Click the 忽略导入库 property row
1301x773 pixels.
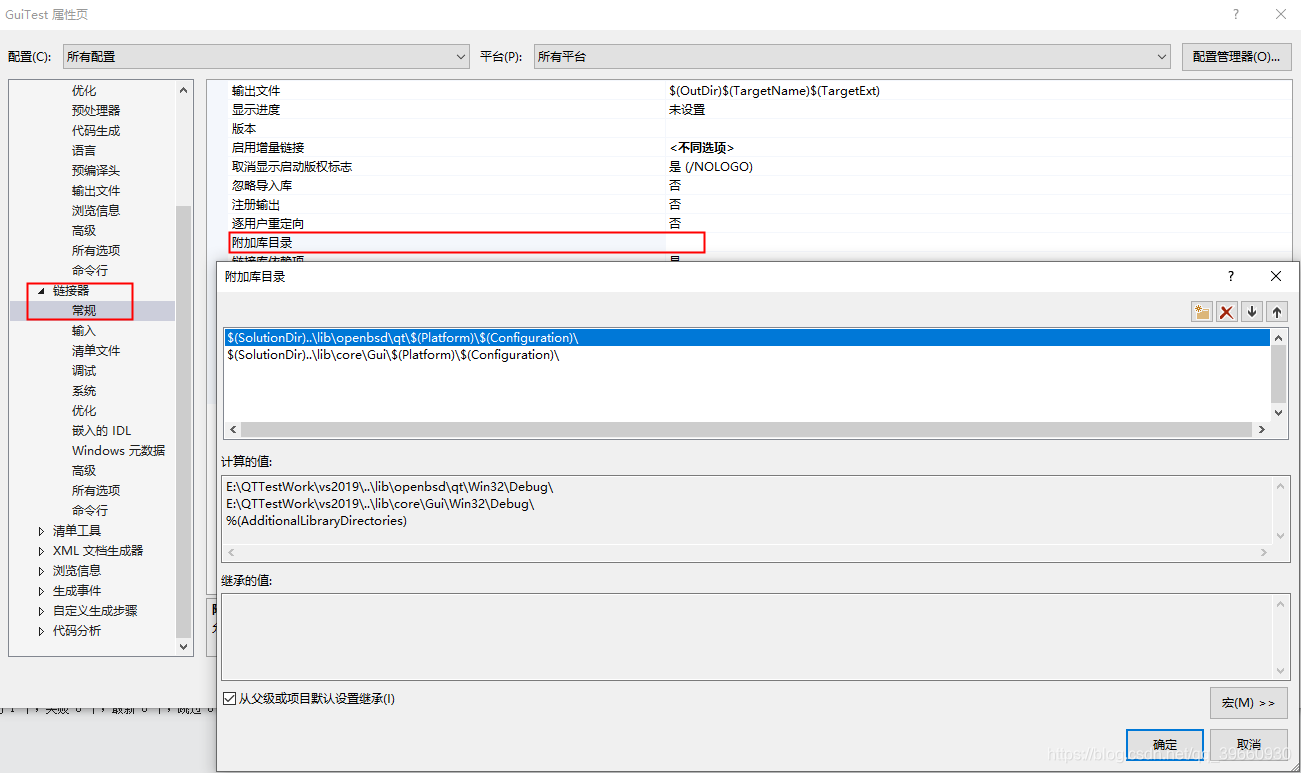760,186
